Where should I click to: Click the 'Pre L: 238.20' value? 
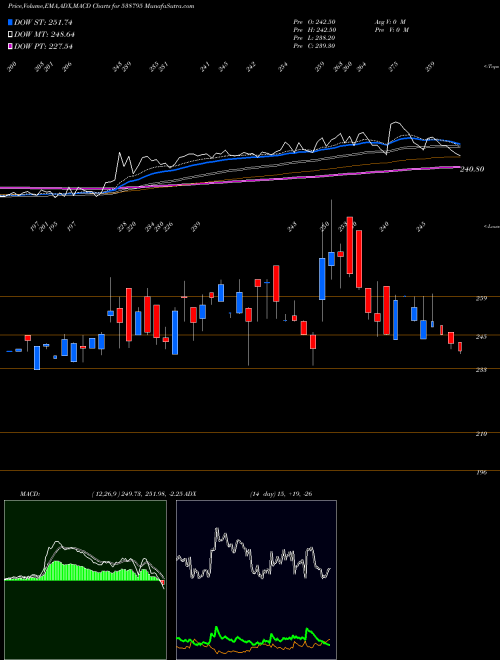click(314, 38)
